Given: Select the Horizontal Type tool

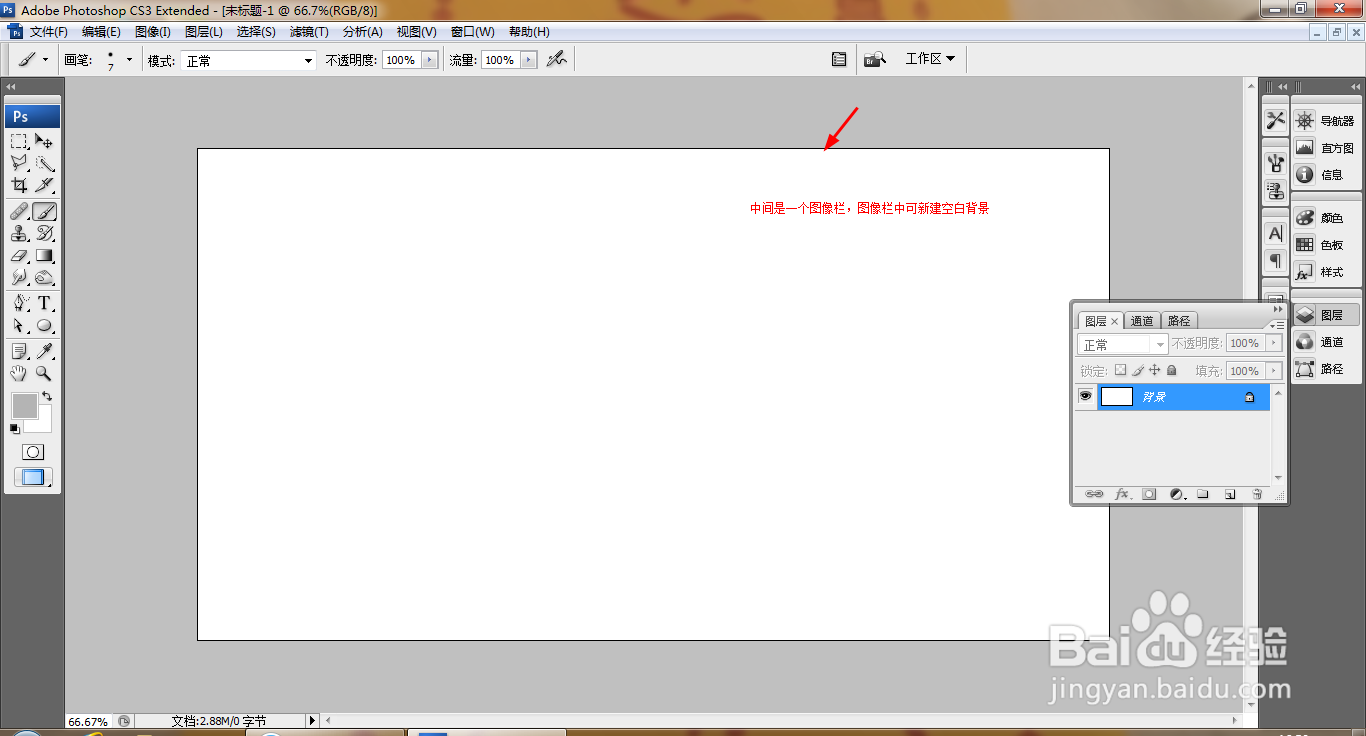Looking at the screenshot, I should pos(44,304).
